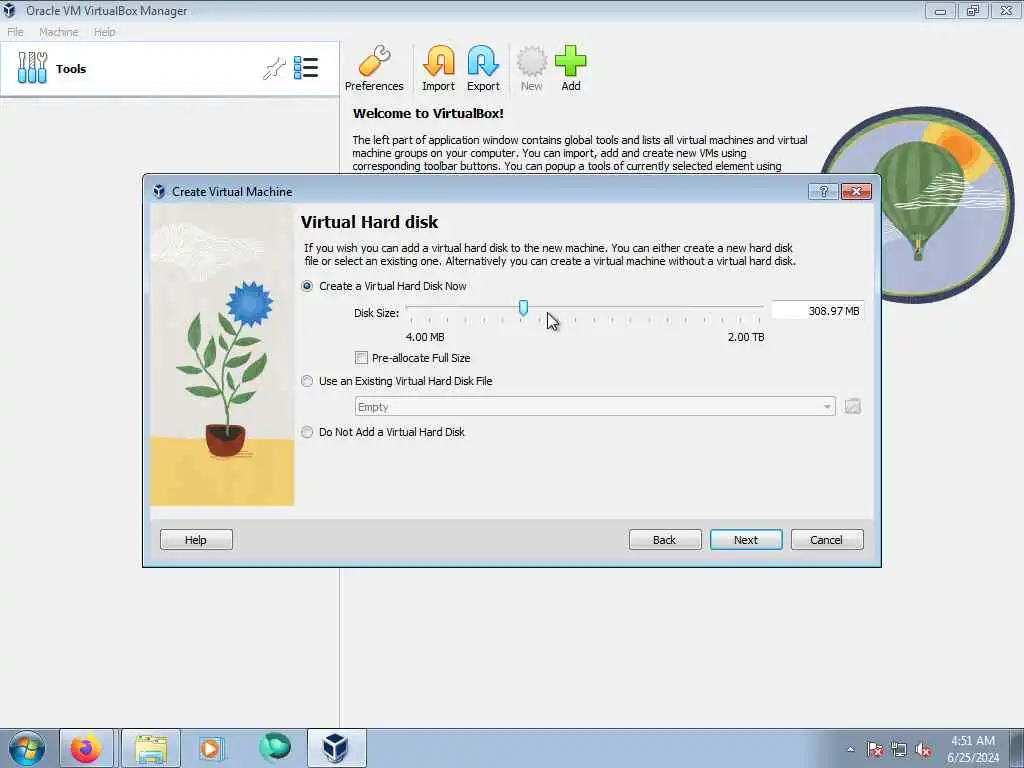This screenshot has height=768, width=1024.
Task: Open the Help menu in the menu bar
Action: [x=104, y=32]
